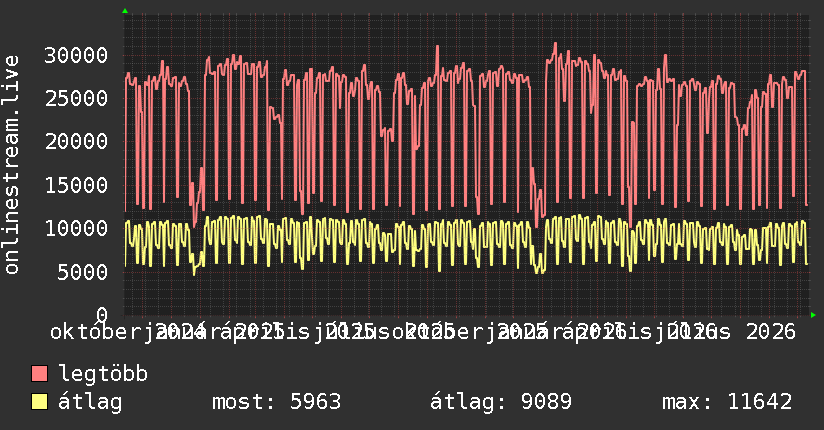This screenshot has height=430, width=824.
Task: Click the 25000 y-axis label
Action: [x=76, y=98]
